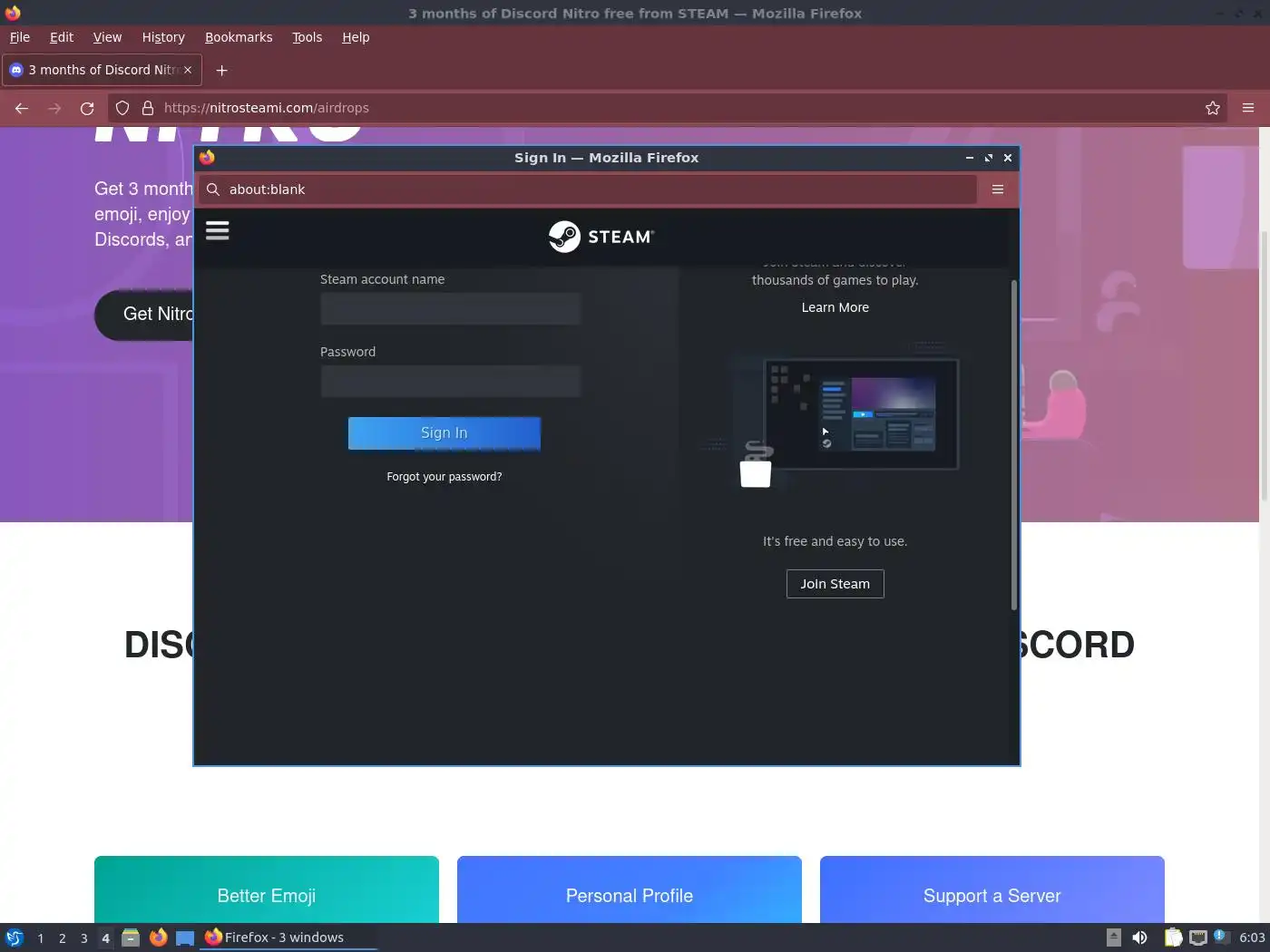1270x952 pixels.
Task: Launch file manager from the taskbar
Action: 131,937
